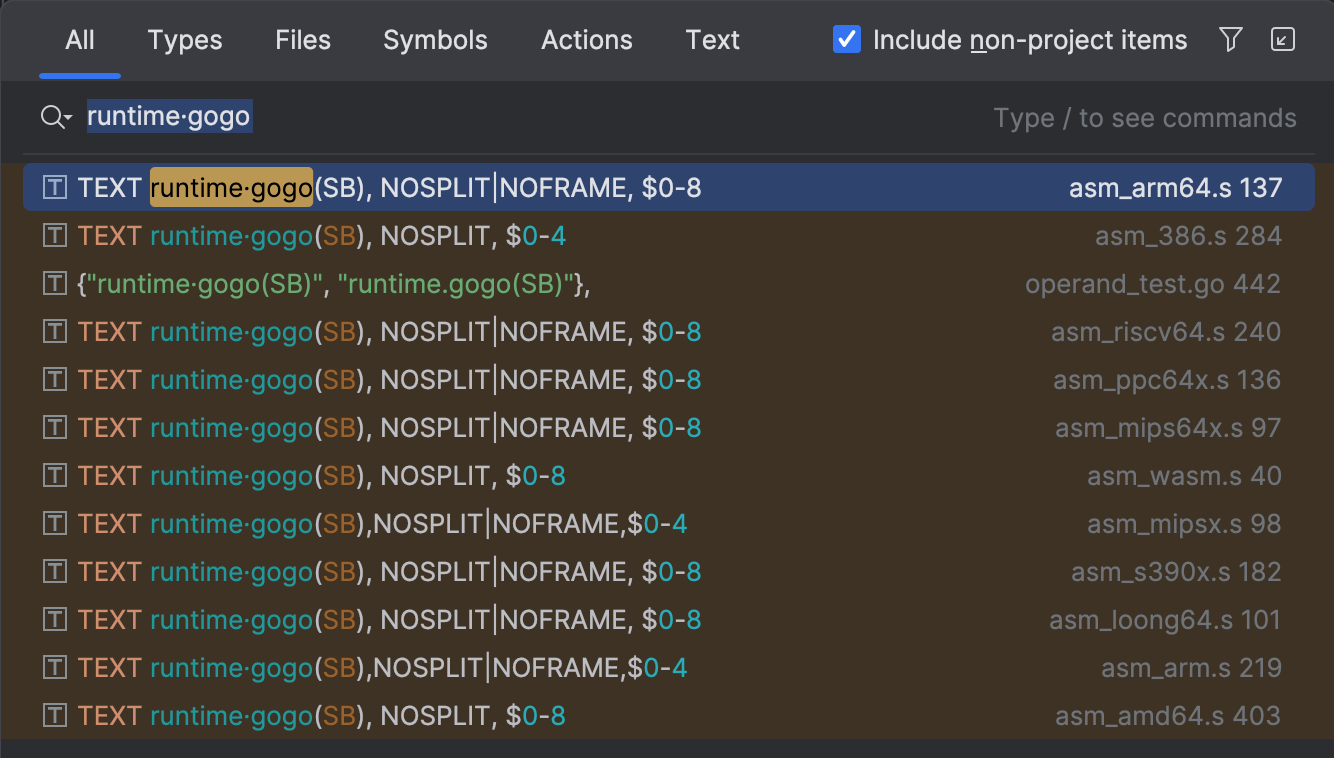The height and width of the screenshot is (758, 1334).
Task: Select the Text tab
Action: [712, 40]
